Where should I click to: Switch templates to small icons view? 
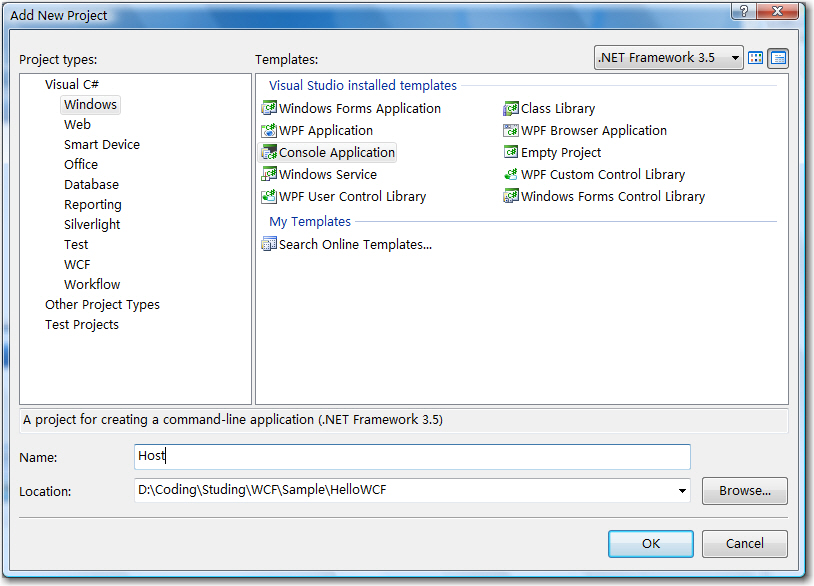(778, 58)
